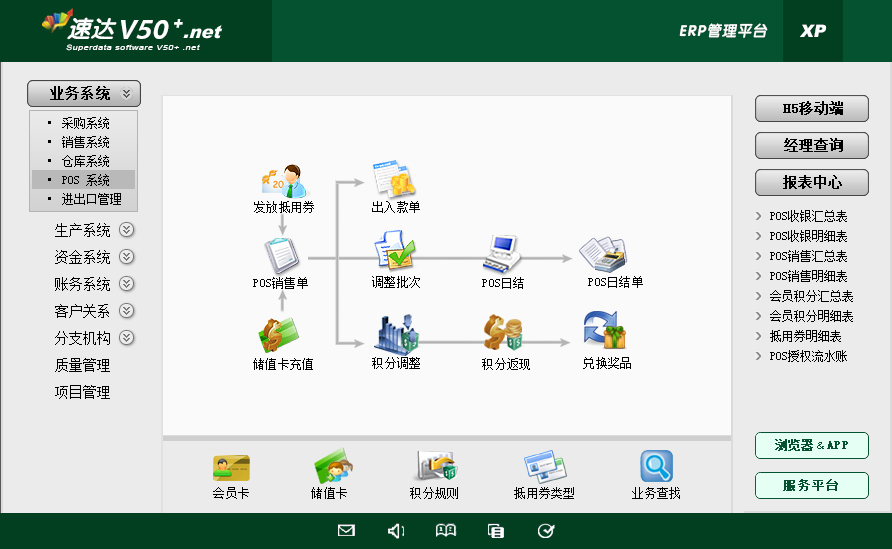Open the POS收银明细表 report link
The height and width of the screenshot is (549, 892).
[x=808, y=236]
